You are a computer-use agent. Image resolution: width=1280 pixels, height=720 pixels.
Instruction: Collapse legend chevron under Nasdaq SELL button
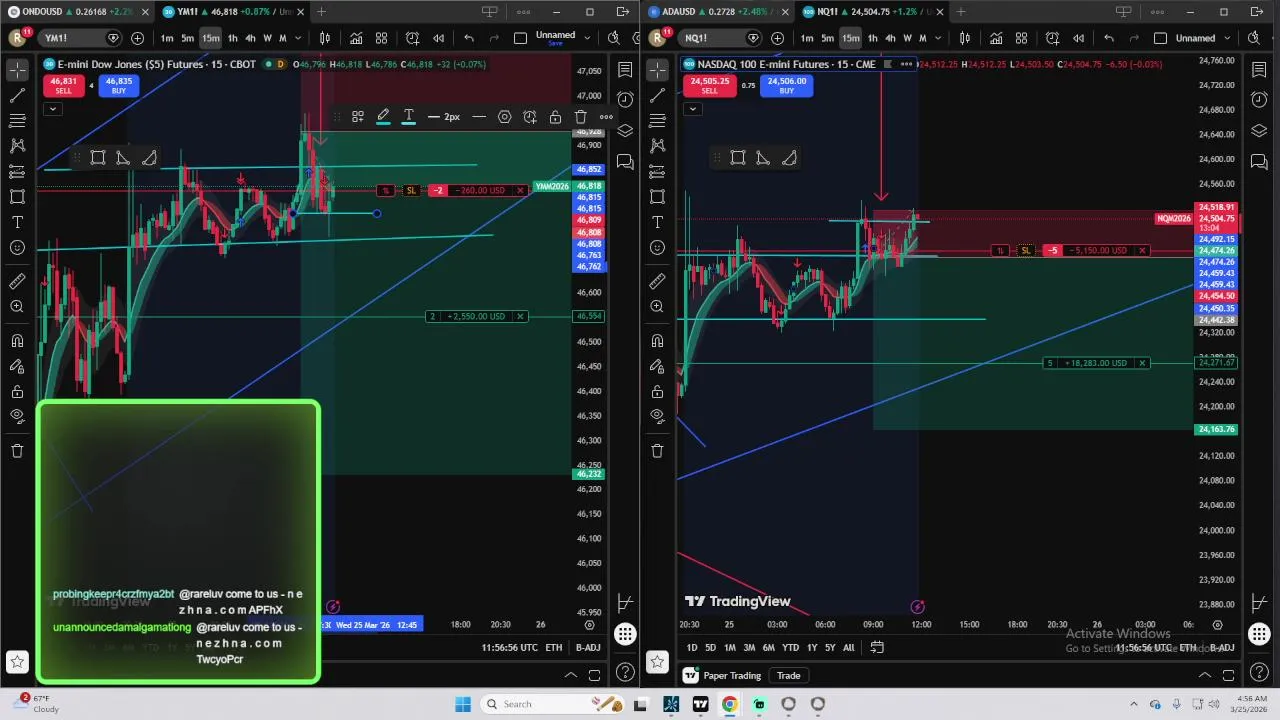coord(692,109)
